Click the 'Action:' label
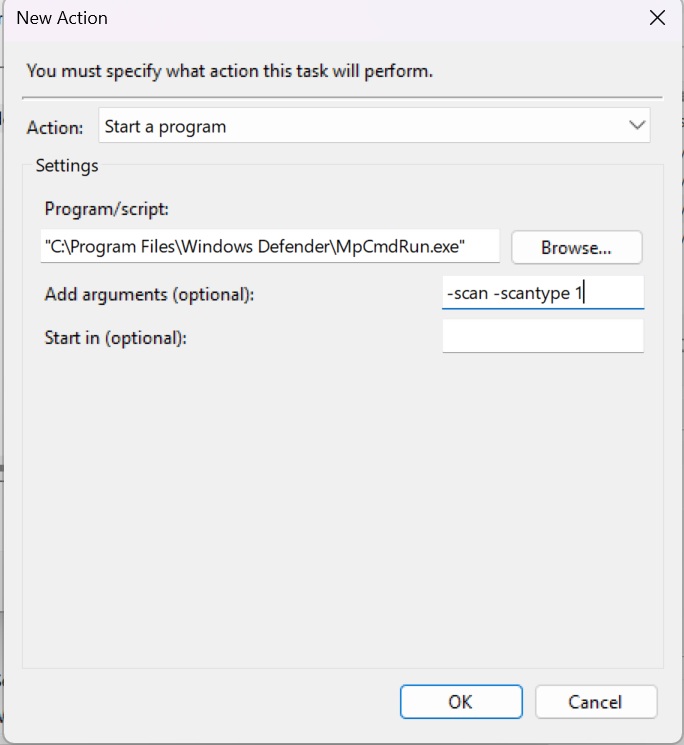The height and width of the screenshot is (745, 684). click(55, 128)
